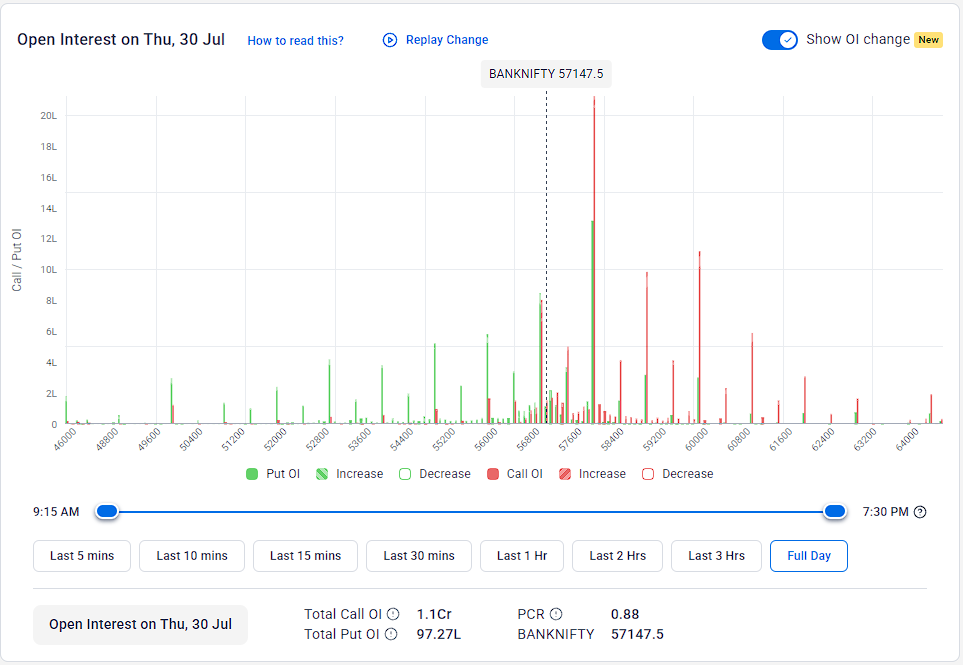This screenshot has height=665, width=963.
Task: Click the 20L y-axis label
Action: [x=49, y=115]
